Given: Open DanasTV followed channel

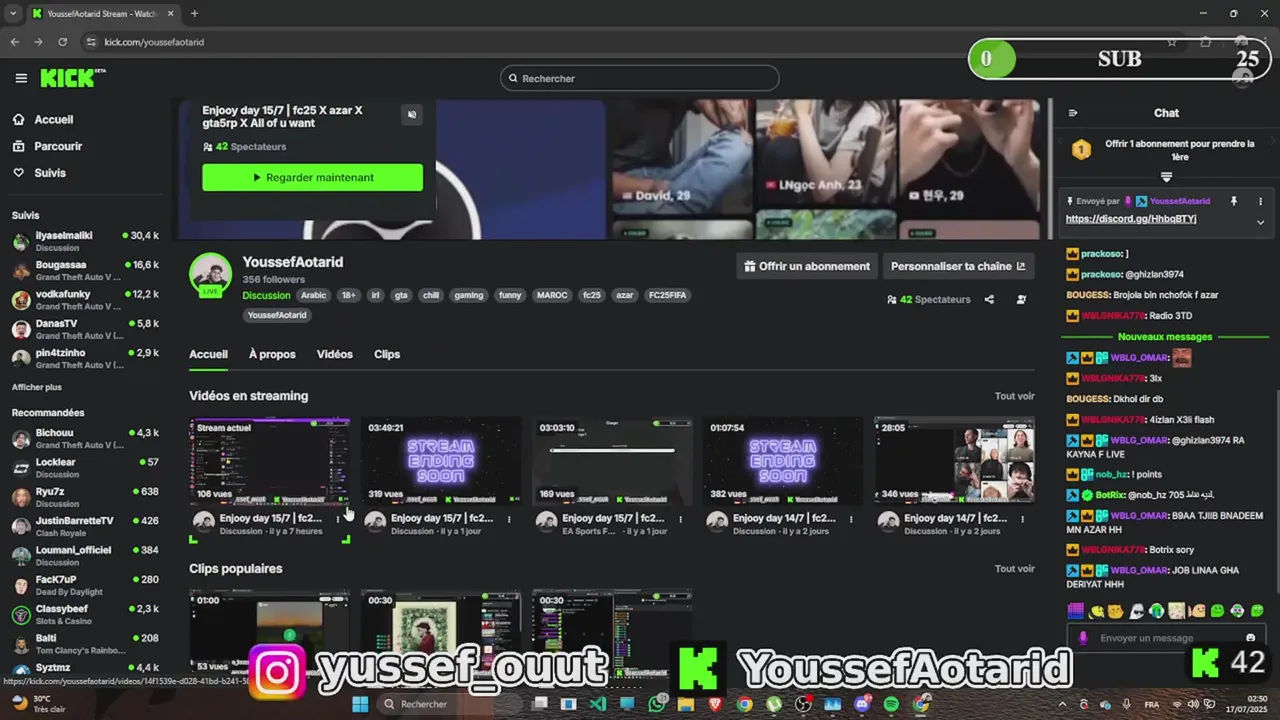Looking at the screenshot, I should click(85, 329).
